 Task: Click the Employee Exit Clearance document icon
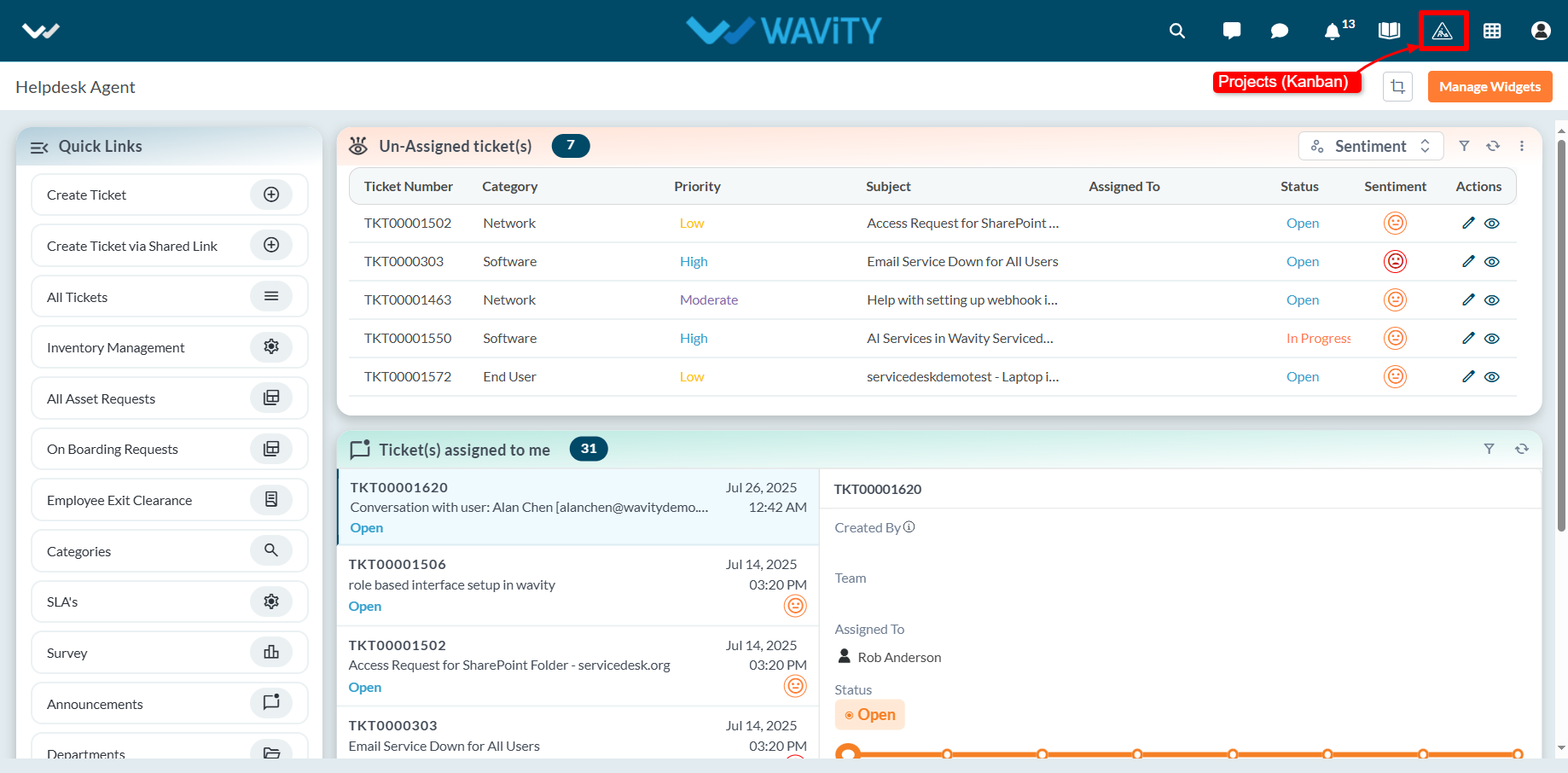[271, 499]
